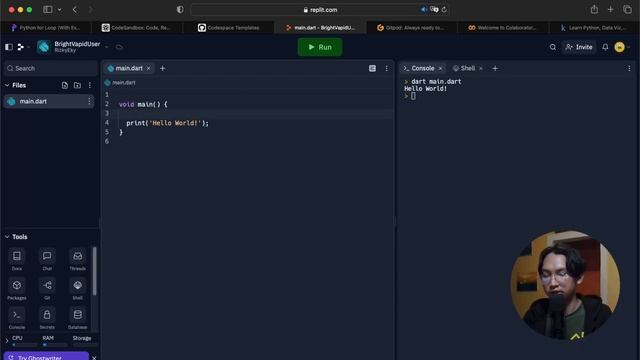Close the Console tab

pos(440,68)
